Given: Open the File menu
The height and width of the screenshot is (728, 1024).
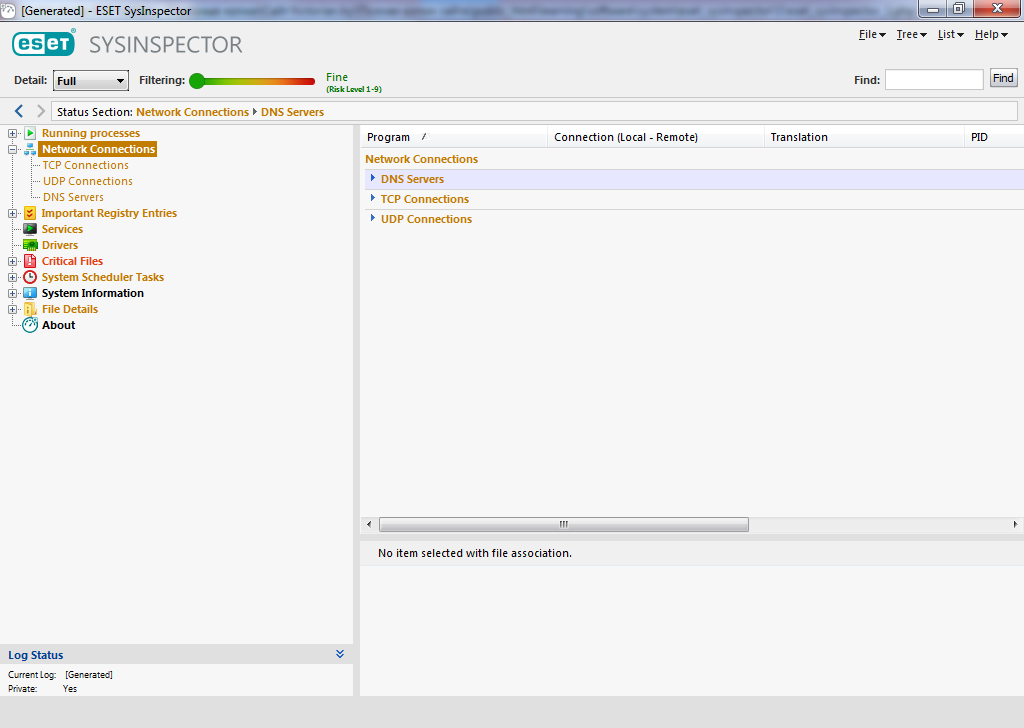Looking at the screenshot, I should tap(872, 35).
